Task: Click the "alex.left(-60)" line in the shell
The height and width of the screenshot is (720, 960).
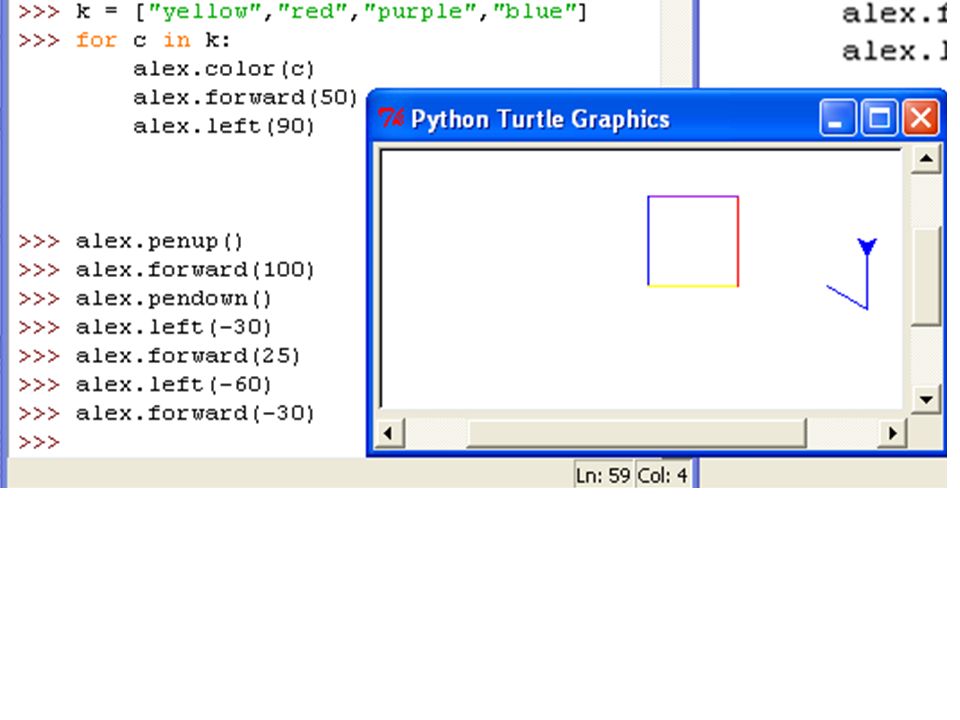Action: (173, 384)
